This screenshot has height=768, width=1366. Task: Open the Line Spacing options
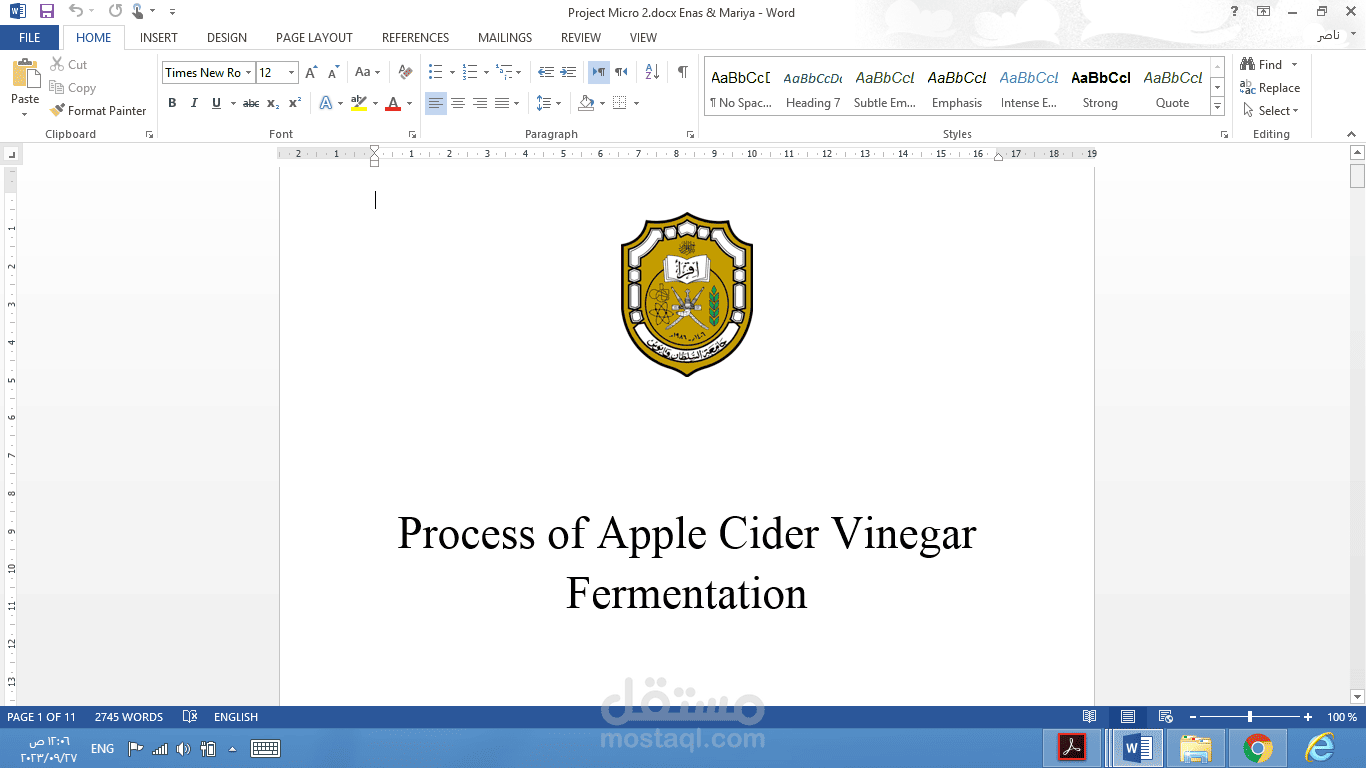coord(549,103)
